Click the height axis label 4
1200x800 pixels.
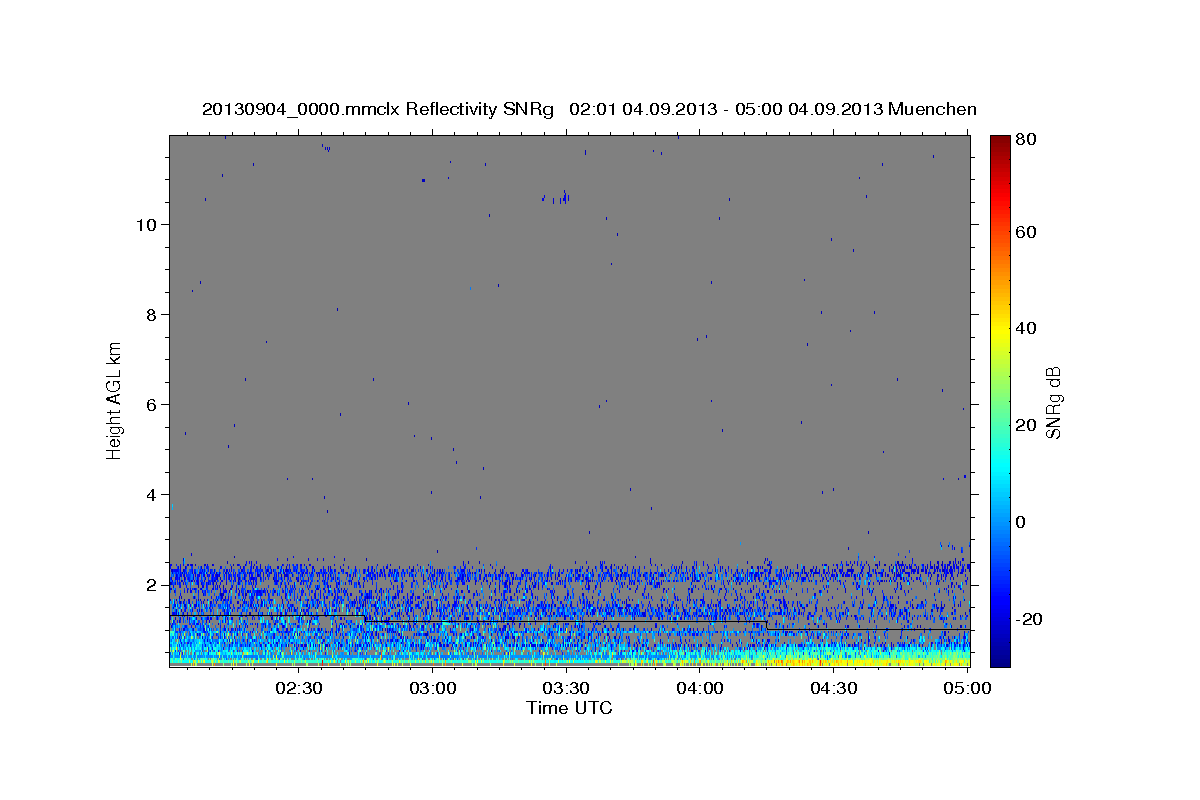(149, 495)
